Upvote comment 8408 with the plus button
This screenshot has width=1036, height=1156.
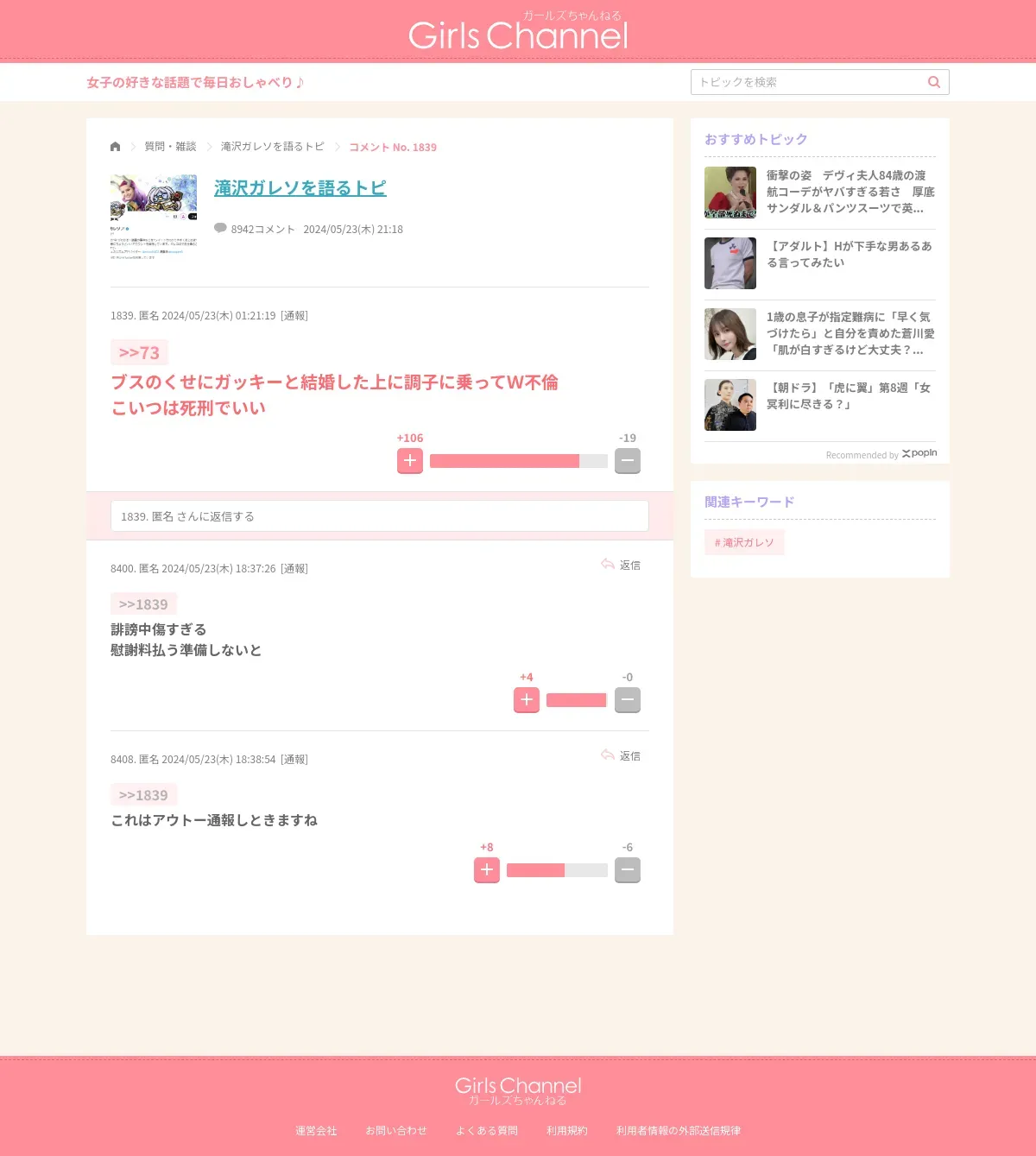(x=487, y=870)
